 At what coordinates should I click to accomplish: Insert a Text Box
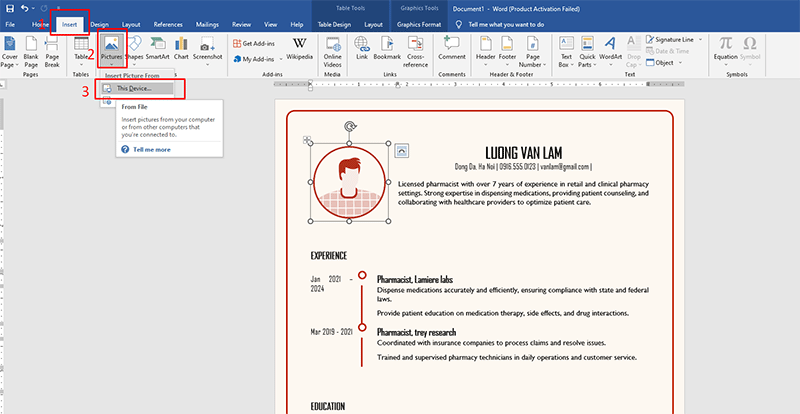[566, 53]
